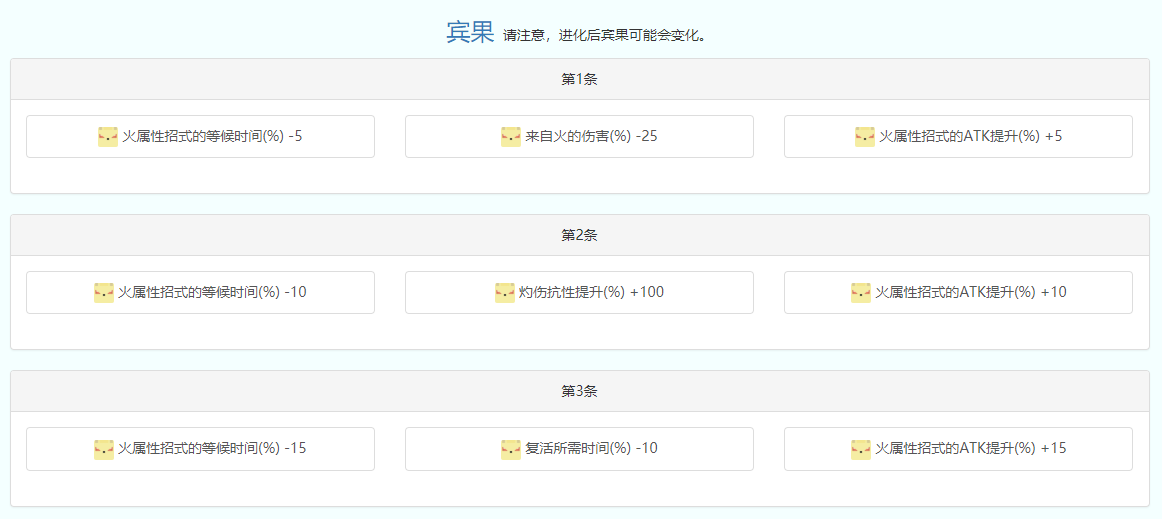Select the 来自火的伤害(%) -25 text label
1162x519 pixels.
pos(591,137)
